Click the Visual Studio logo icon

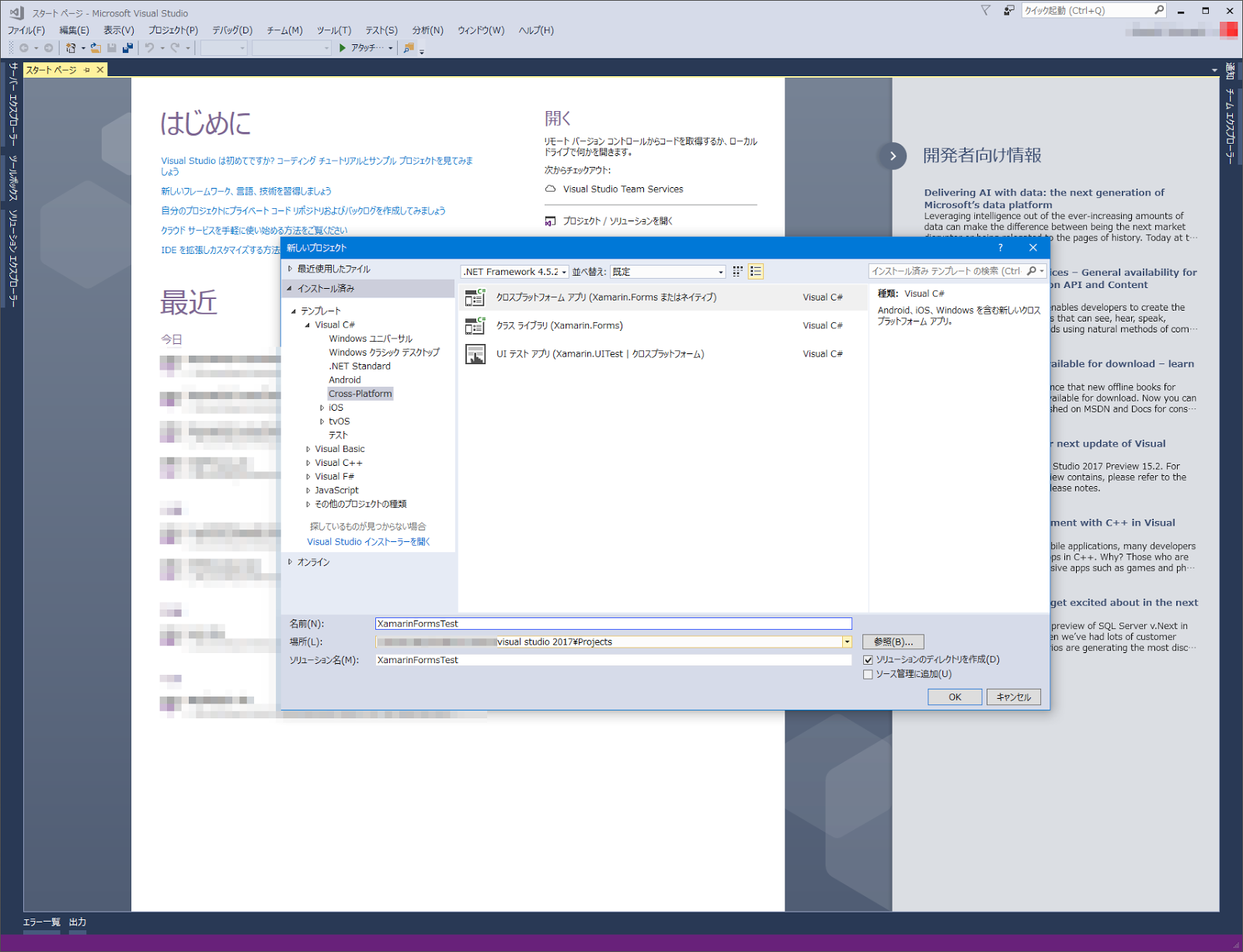click(x=16, y=12)
